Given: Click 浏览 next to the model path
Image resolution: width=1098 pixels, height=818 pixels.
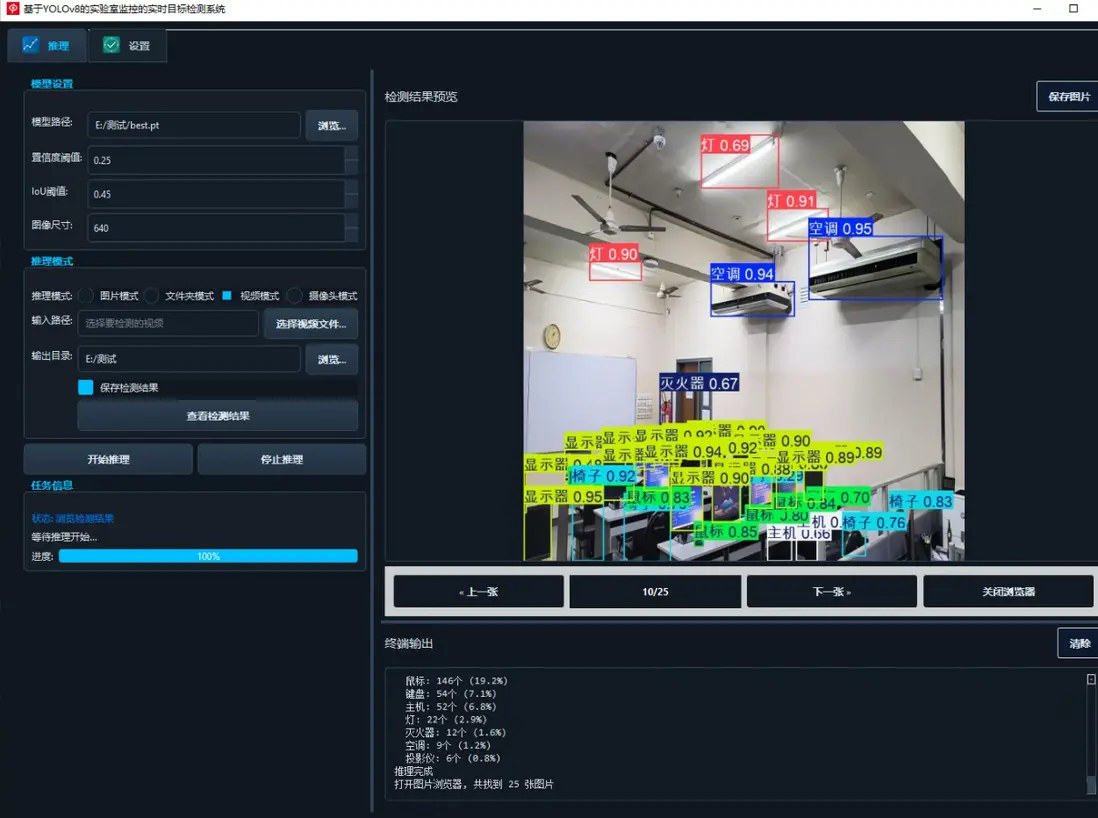Looking at the screenshot, I should click(331, 126).
